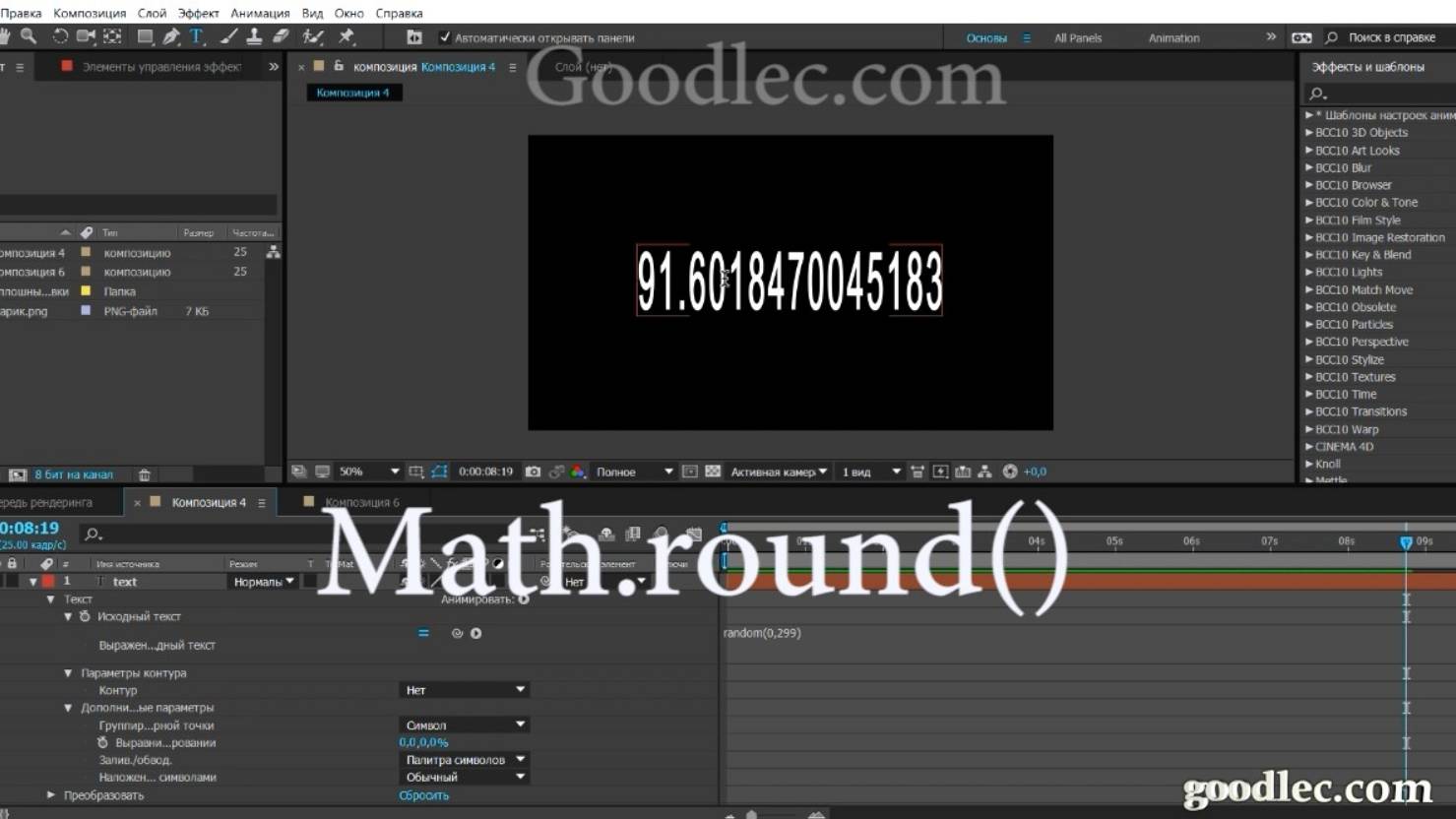This screenshot has height=819, width=1456.
Task: Click the Поиск в справке help search field
Action: point(1391,37)
